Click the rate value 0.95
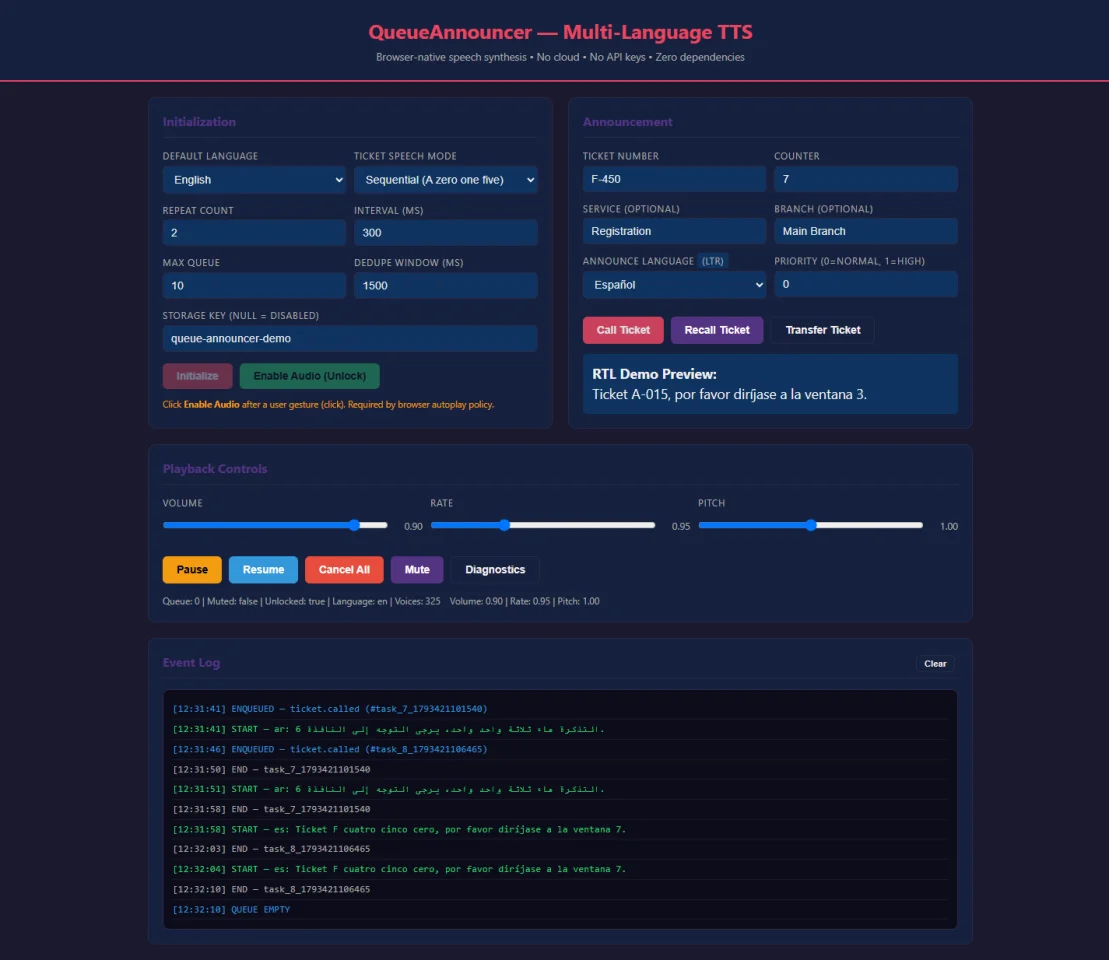 point(681,526)
